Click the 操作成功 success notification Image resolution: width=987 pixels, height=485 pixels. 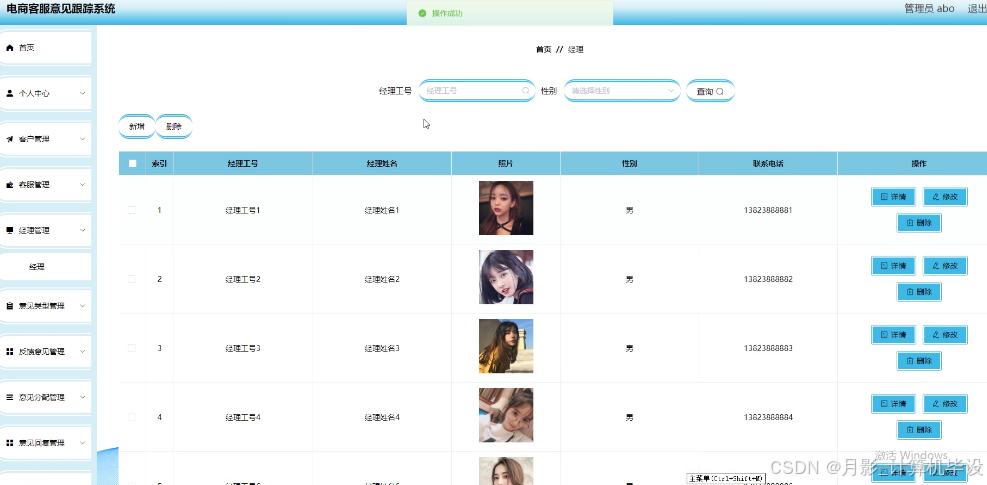tap(510, 13)
